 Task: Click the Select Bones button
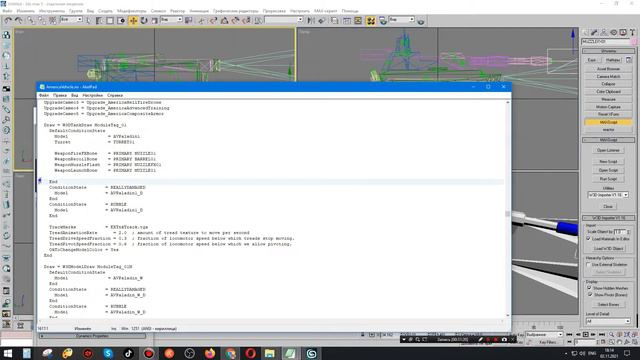point(608,304)
